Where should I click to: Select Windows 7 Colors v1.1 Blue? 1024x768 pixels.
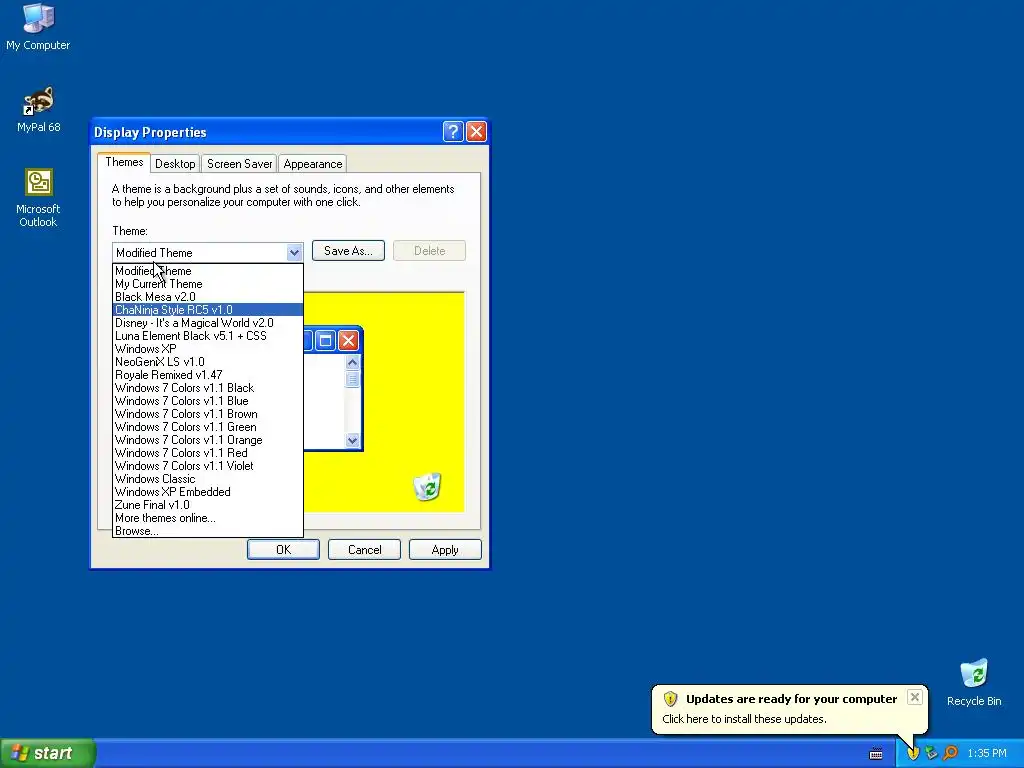(x=208, y=401)
